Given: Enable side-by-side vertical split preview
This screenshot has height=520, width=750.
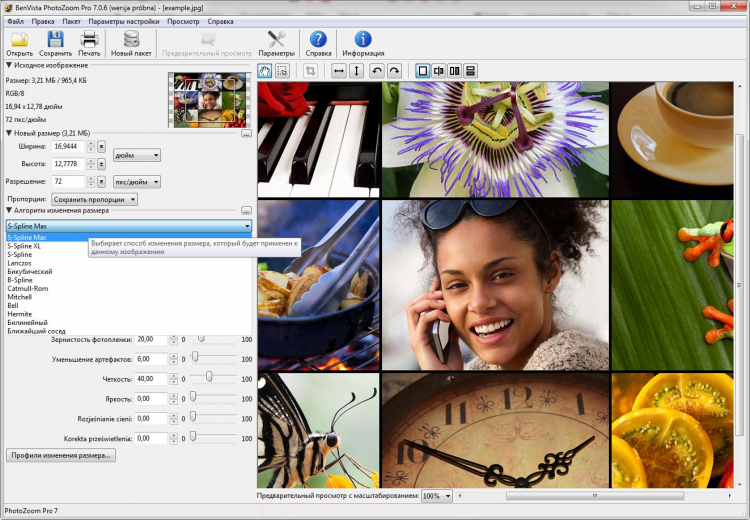Looking at the screenshot, I should click(x=454, y=71).
